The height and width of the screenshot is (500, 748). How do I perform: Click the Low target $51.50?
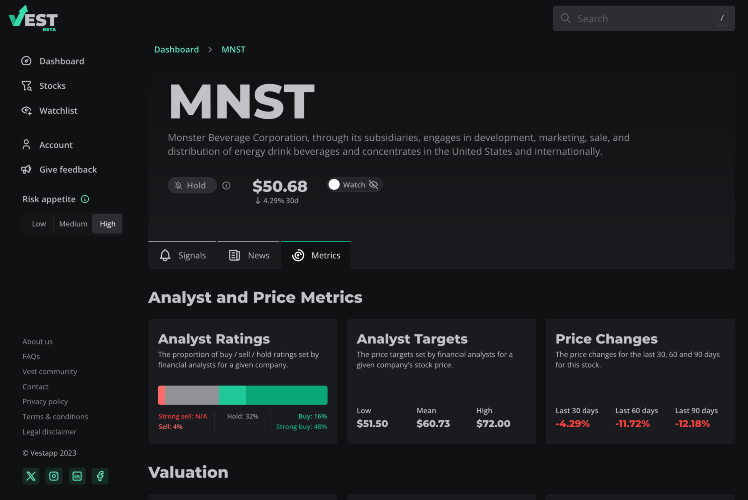(x=372, y=423)
